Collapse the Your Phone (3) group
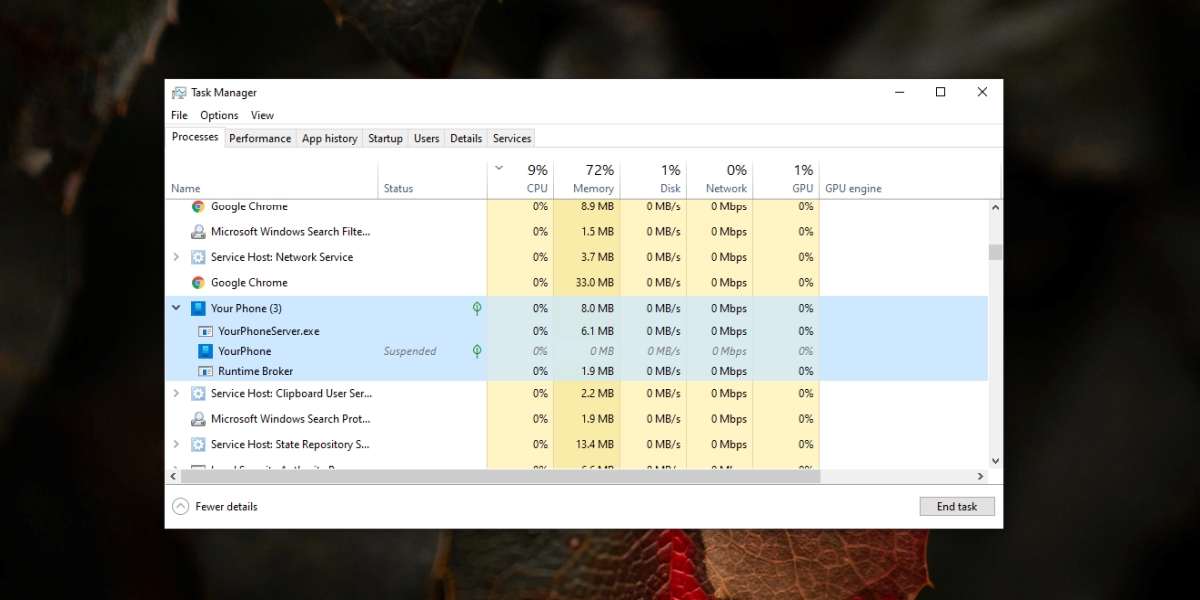 point(176,308)
